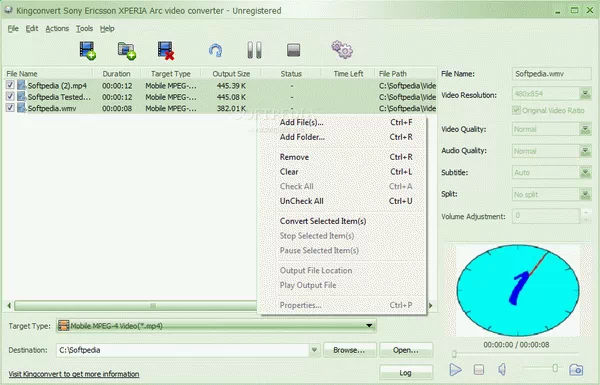The height and width of the screenshot is (385, 600).
Task: Select the Softpedia Tested... file row
Action: pyautogui.click(x=220, y=97)
